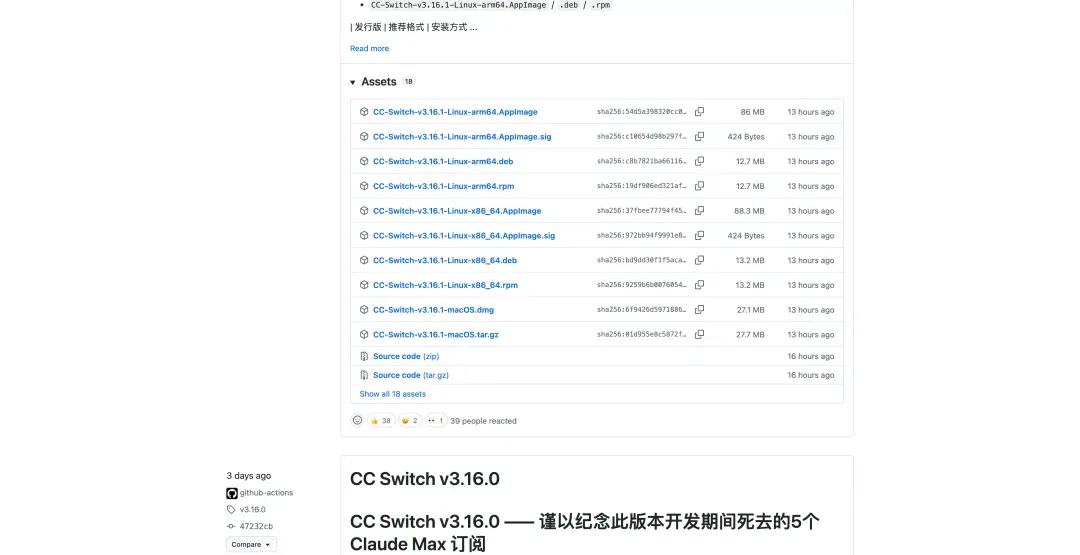Open the CC Switch v3.16.0 release title

[424, 479]
